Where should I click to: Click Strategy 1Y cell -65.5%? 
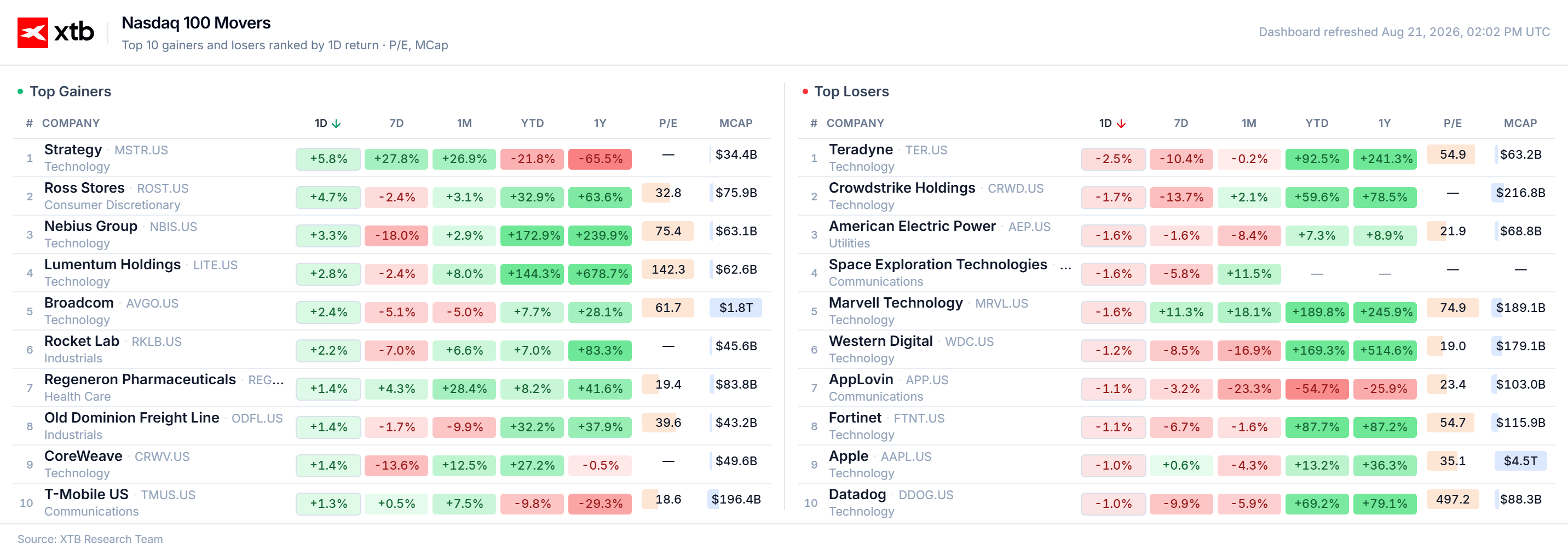(x=600, y=159)
